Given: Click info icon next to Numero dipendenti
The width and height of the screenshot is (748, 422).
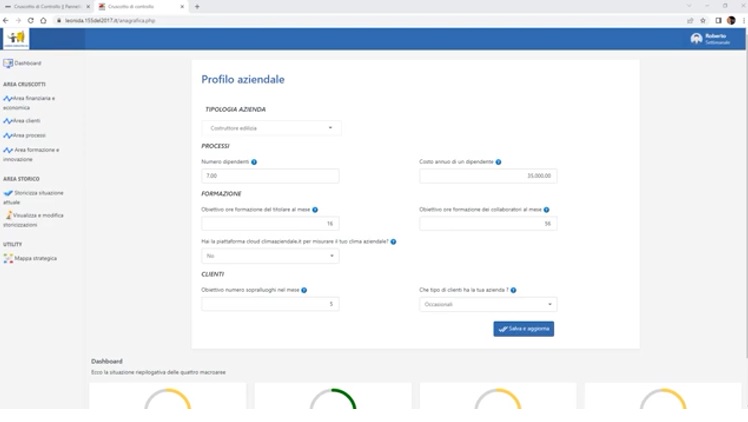Looking at the screenshot, I should [x=254, y=161].
